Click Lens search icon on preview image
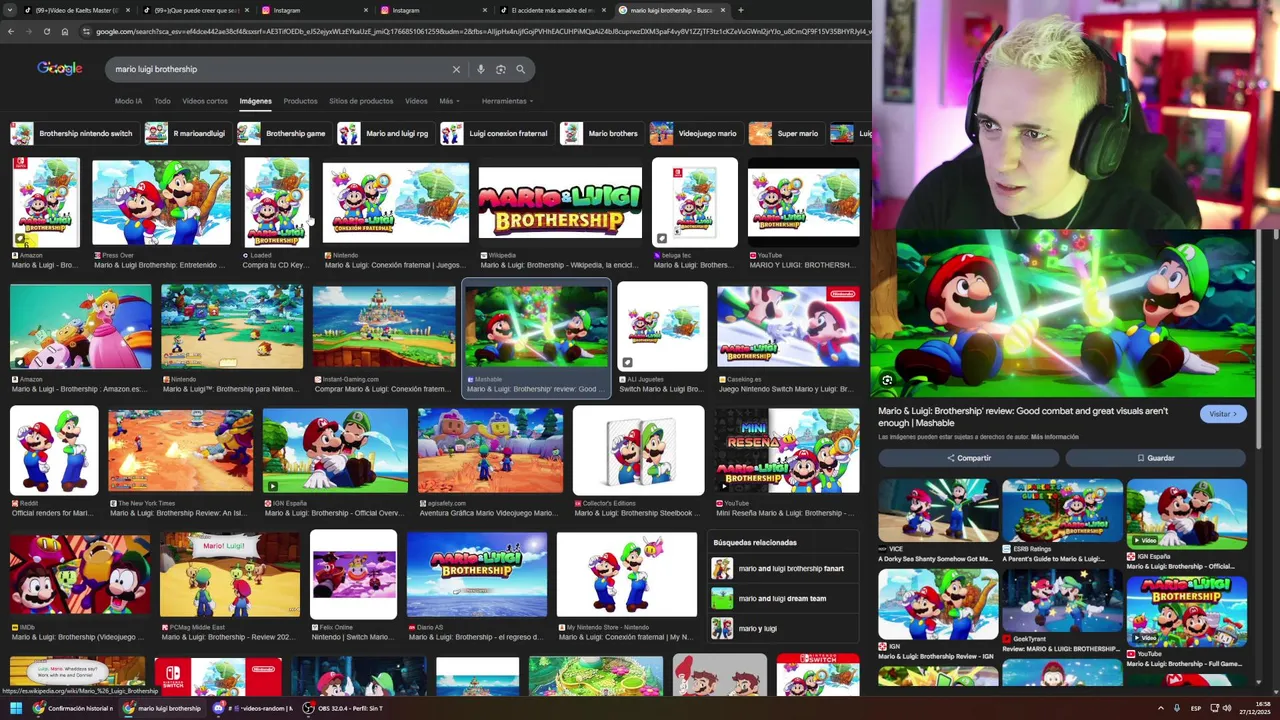 point(887,380)
